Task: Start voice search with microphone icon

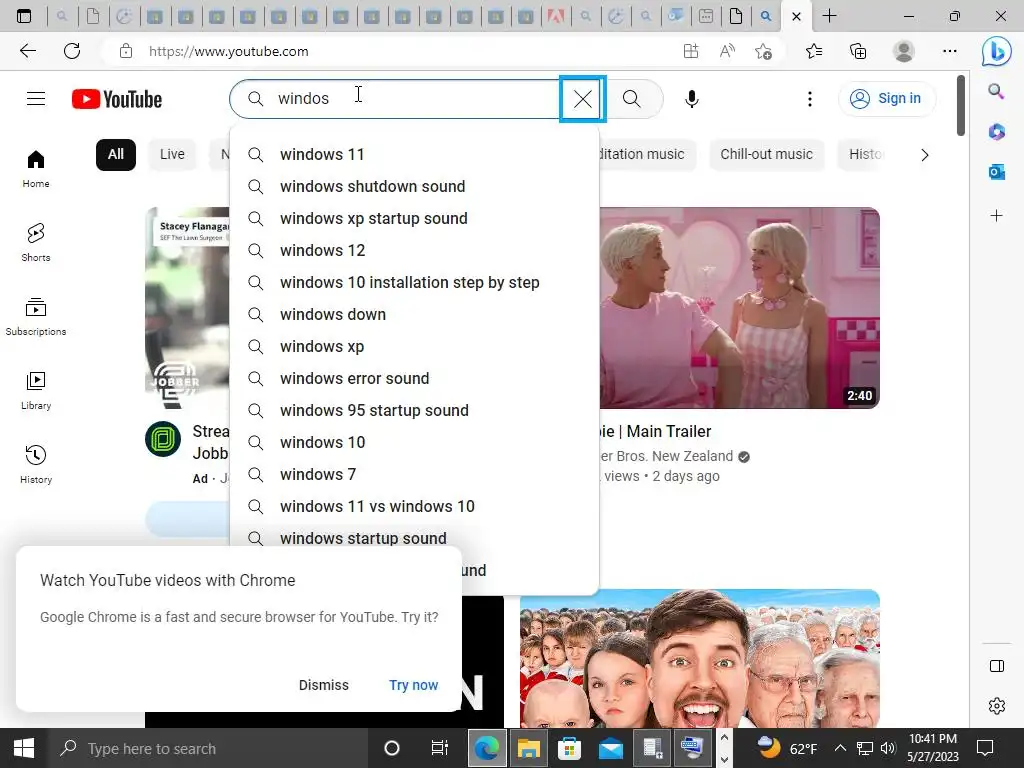Action: click(x=692, y=99)
